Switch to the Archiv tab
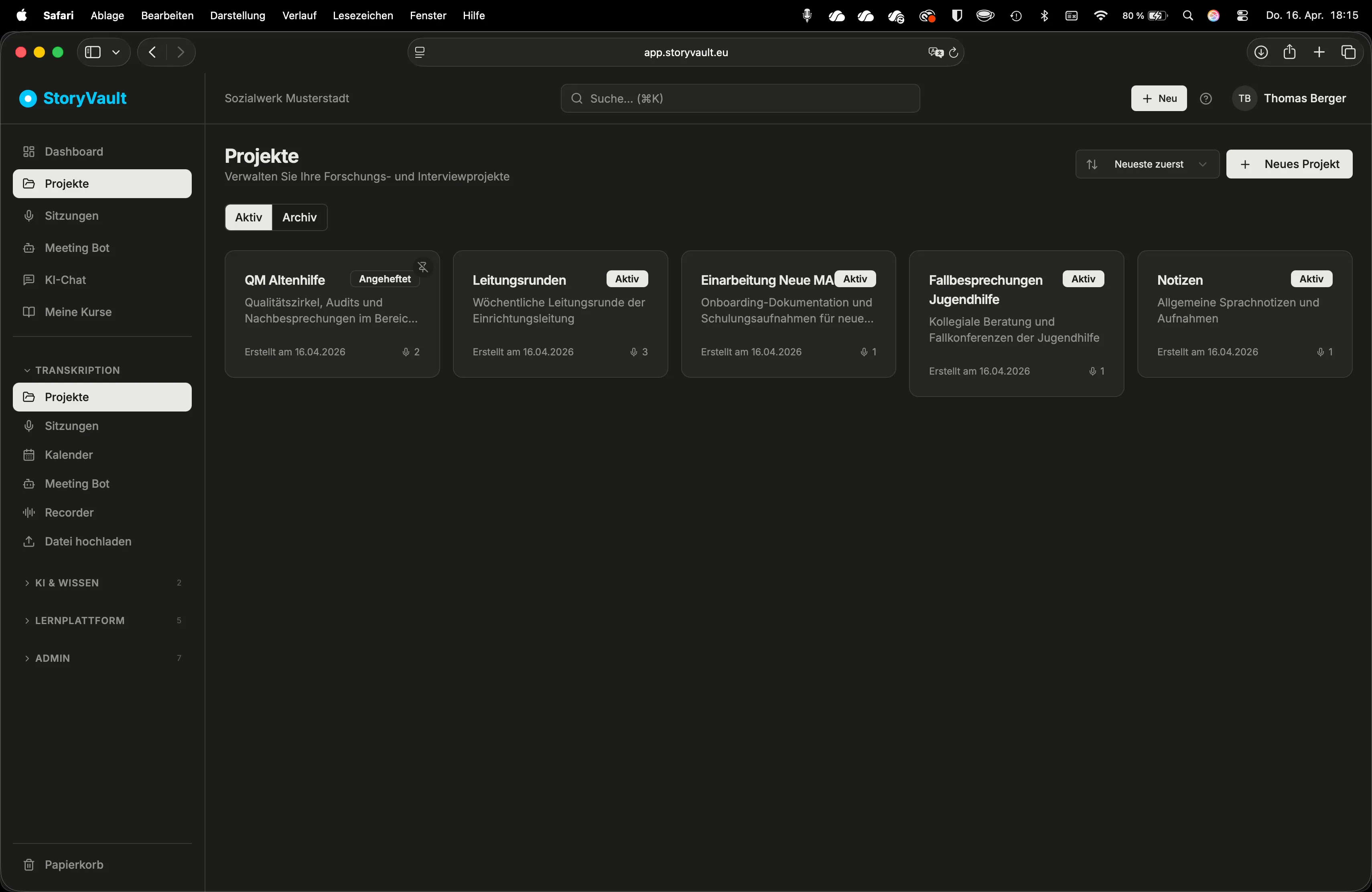The image size is (1372, 892). click(x=299, y=217)
